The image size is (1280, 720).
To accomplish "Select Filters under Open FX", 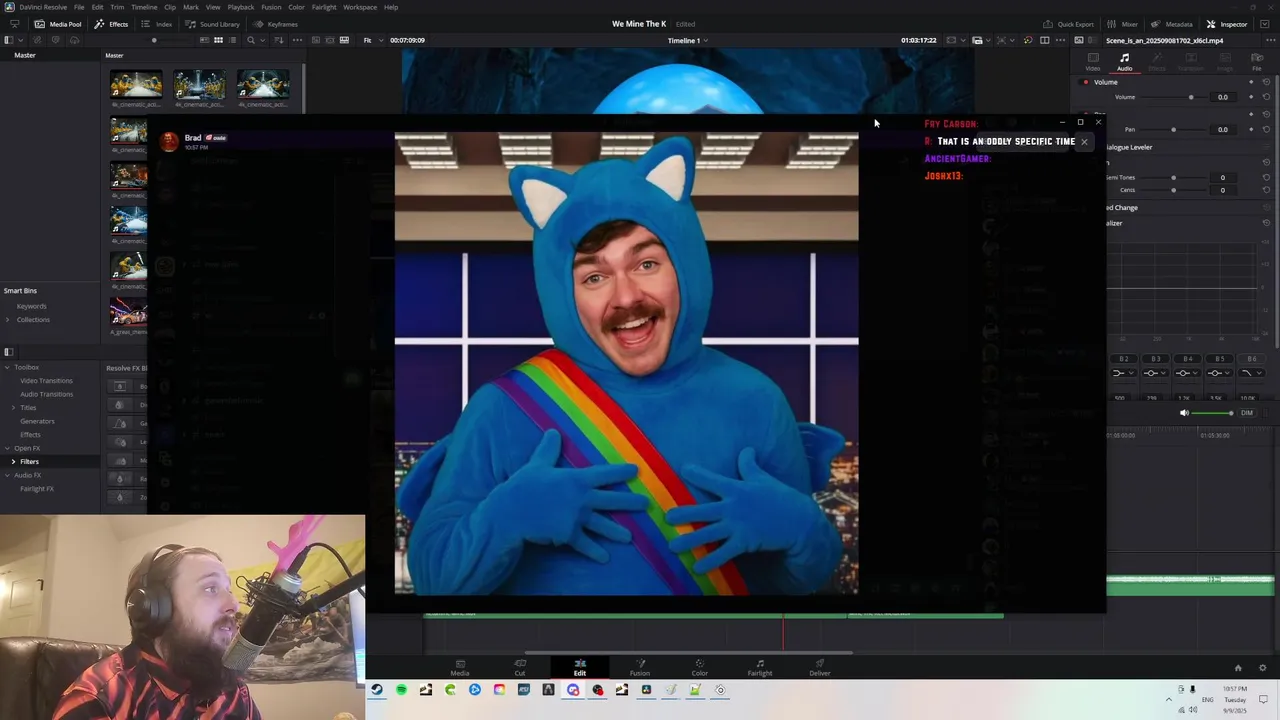I will pyautogui.click(x=29, y=462).
